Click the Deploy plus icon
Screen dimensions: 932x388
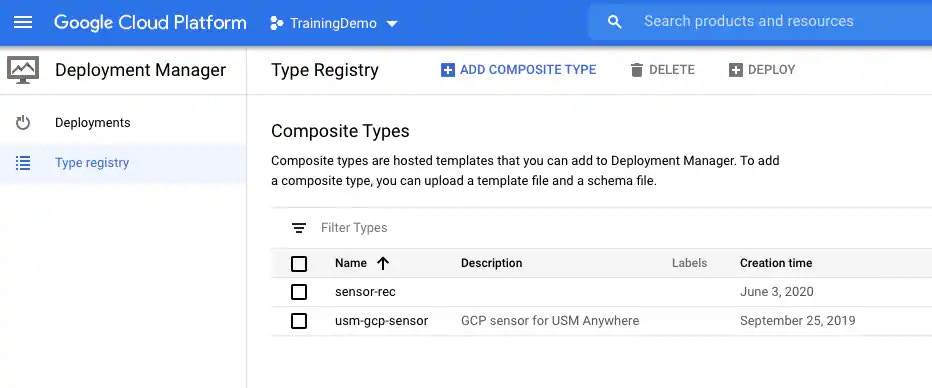tap(736, 70)
